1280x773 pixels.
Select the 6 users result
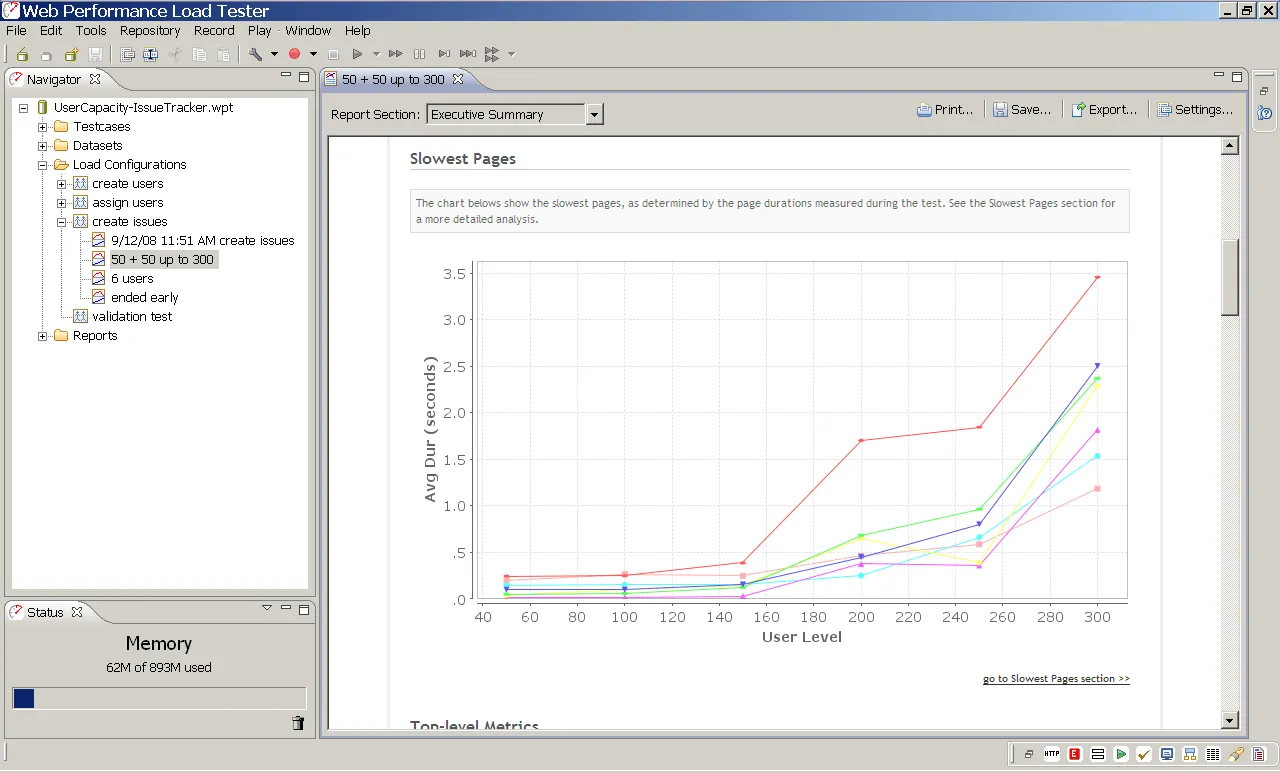[132, 279]
